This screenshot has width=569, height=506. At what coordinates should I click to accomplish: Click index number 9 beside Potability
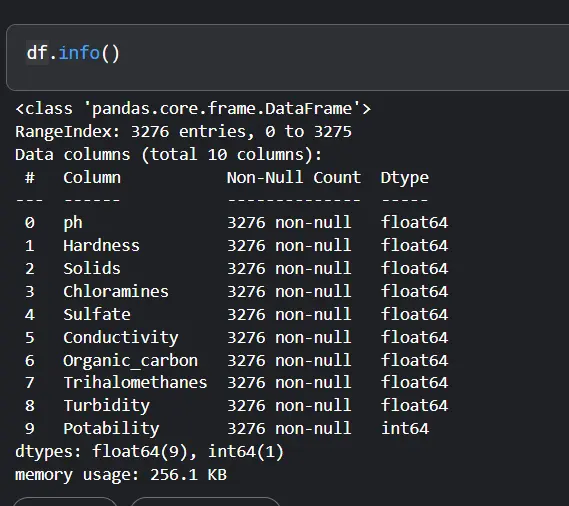[30, 428]
